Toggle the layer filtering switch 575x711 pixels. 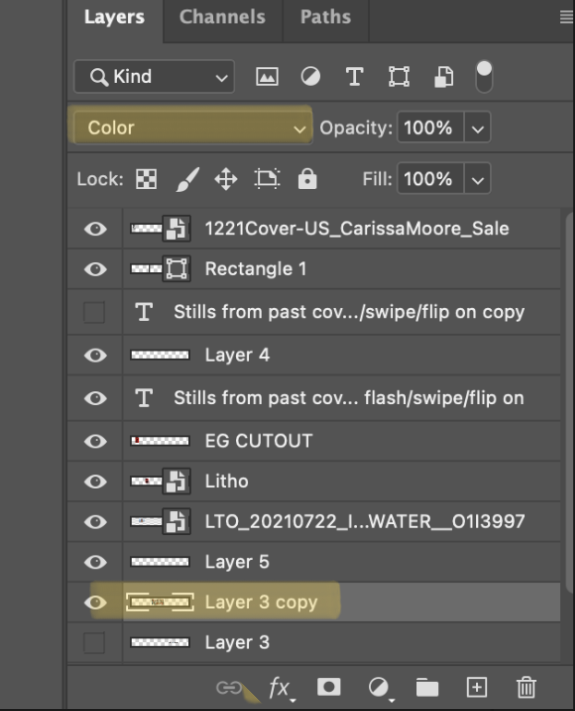(484, 77)
